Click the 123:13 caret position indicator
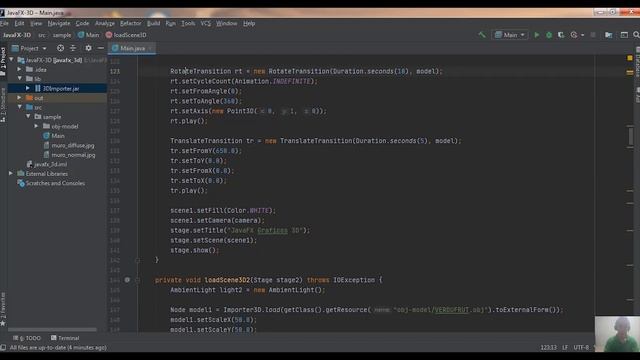 548,348
